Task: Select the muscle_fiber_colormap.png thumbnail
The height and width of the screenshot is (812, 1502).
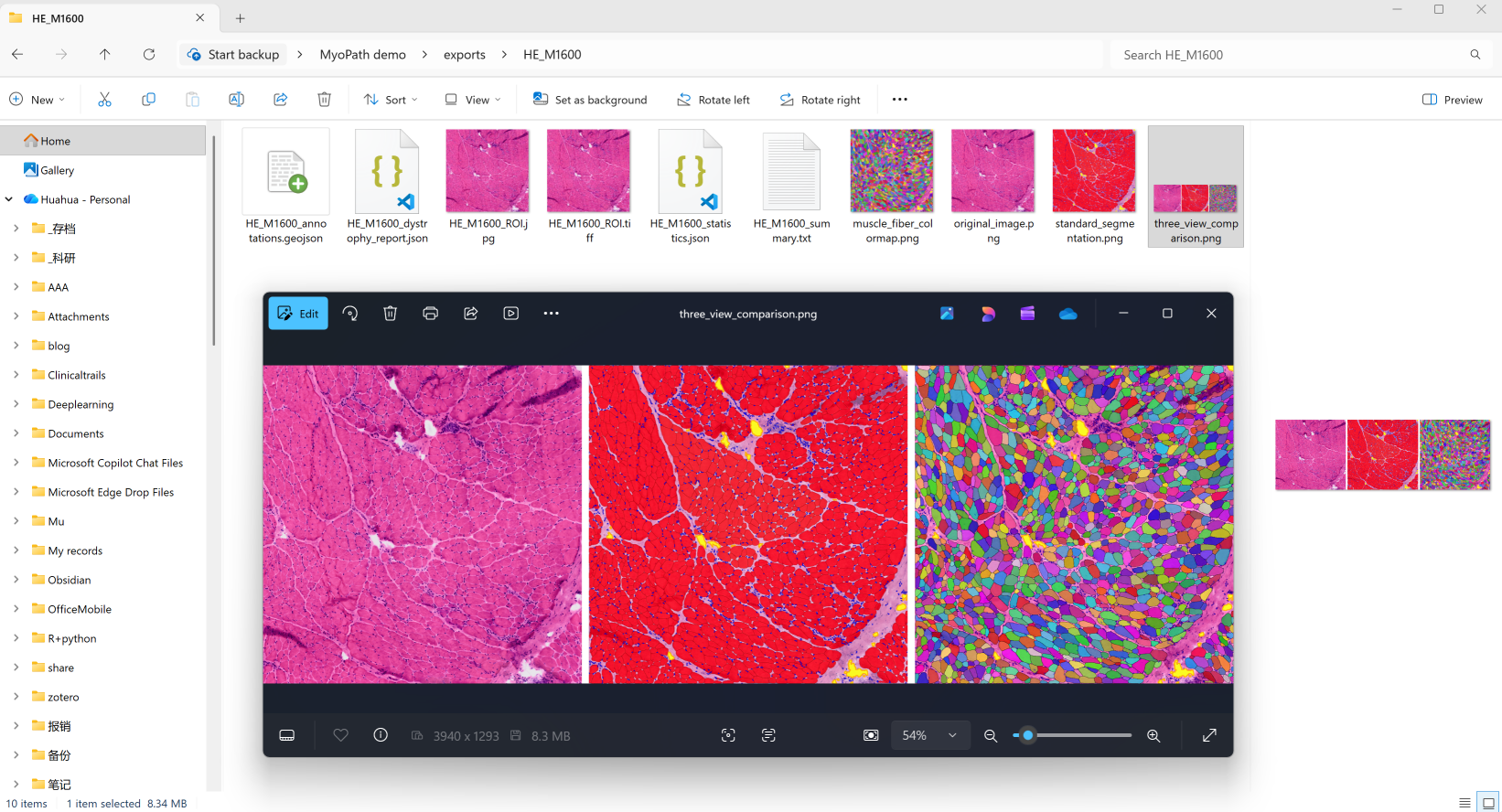Action: (x=892, y=187)
